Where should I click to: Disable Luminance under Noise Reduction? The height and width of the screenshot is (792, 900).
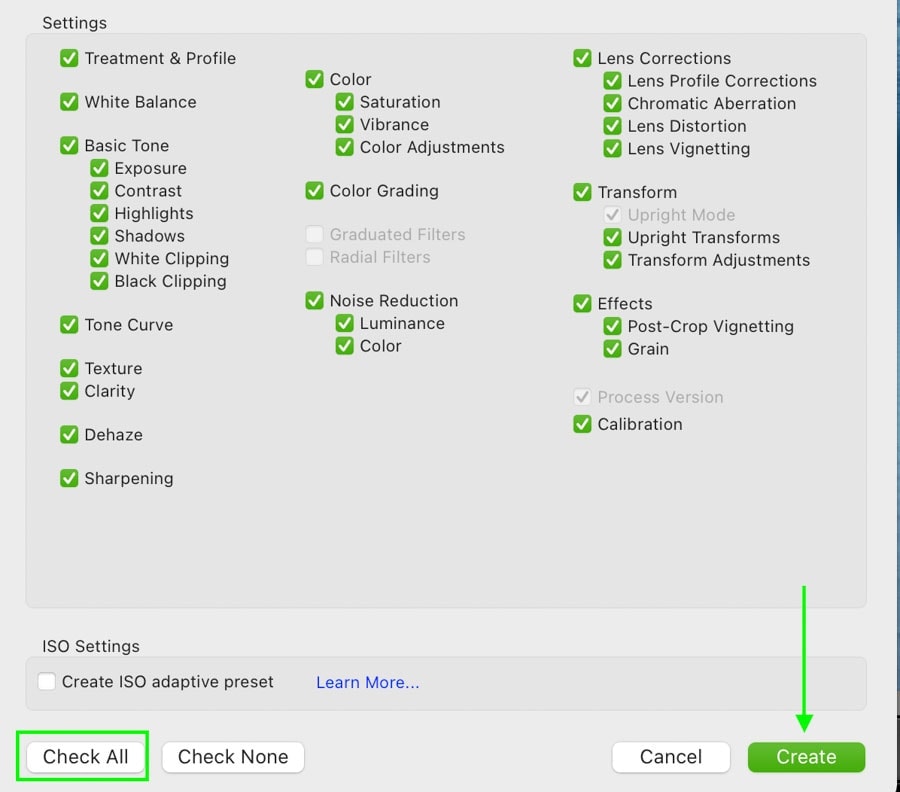point(344,323)
